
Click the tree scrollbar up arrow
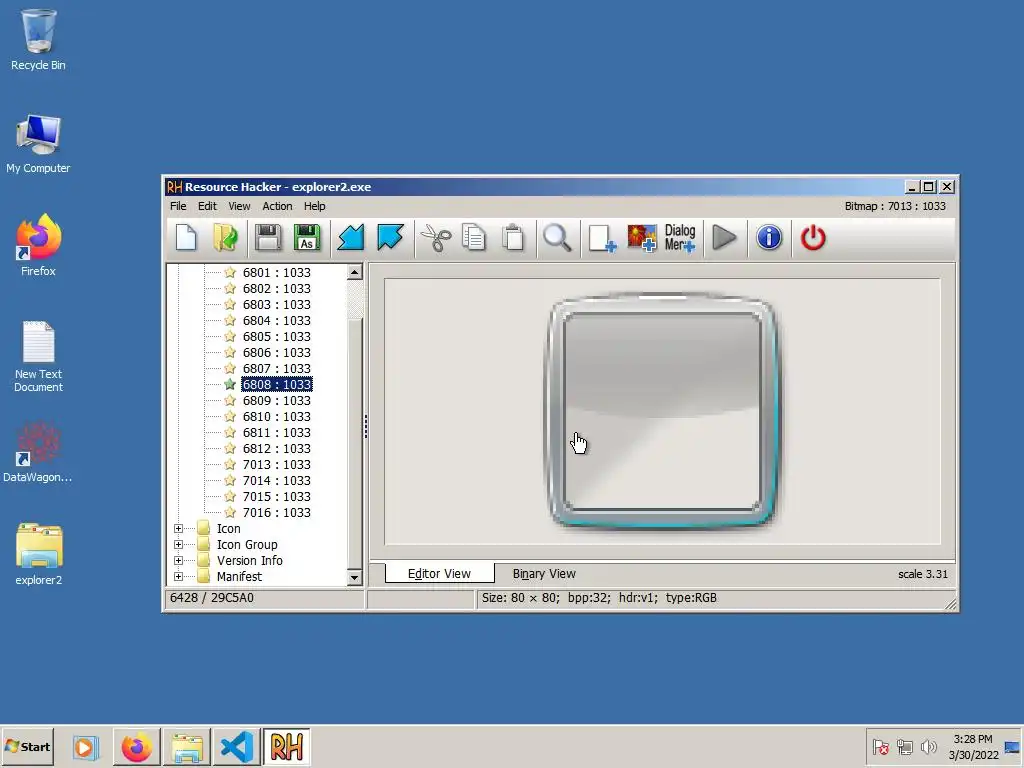[x=355, y=272]
